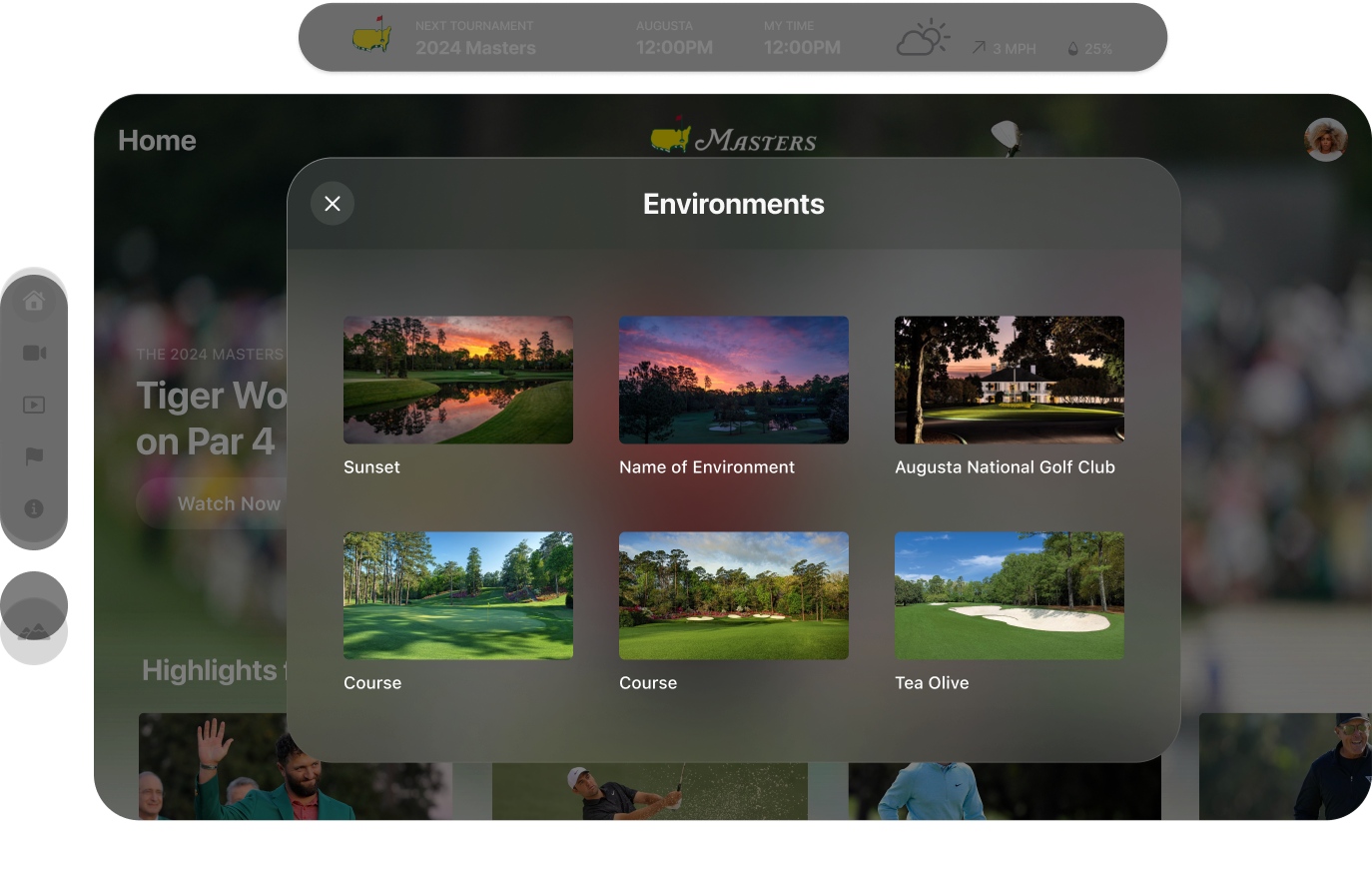Click the weather cloud-sun icon
This screenshot has width=1372, height=869.
[923, 39]
